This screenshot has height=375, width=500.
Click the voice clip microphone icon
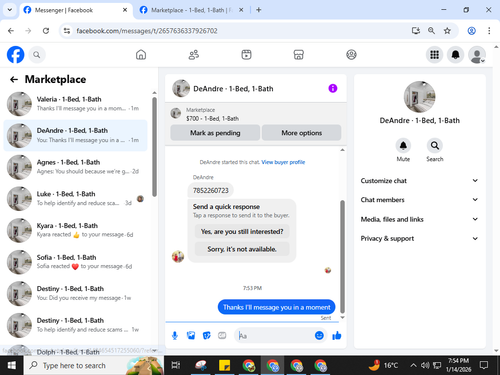[x=175, y=336]
